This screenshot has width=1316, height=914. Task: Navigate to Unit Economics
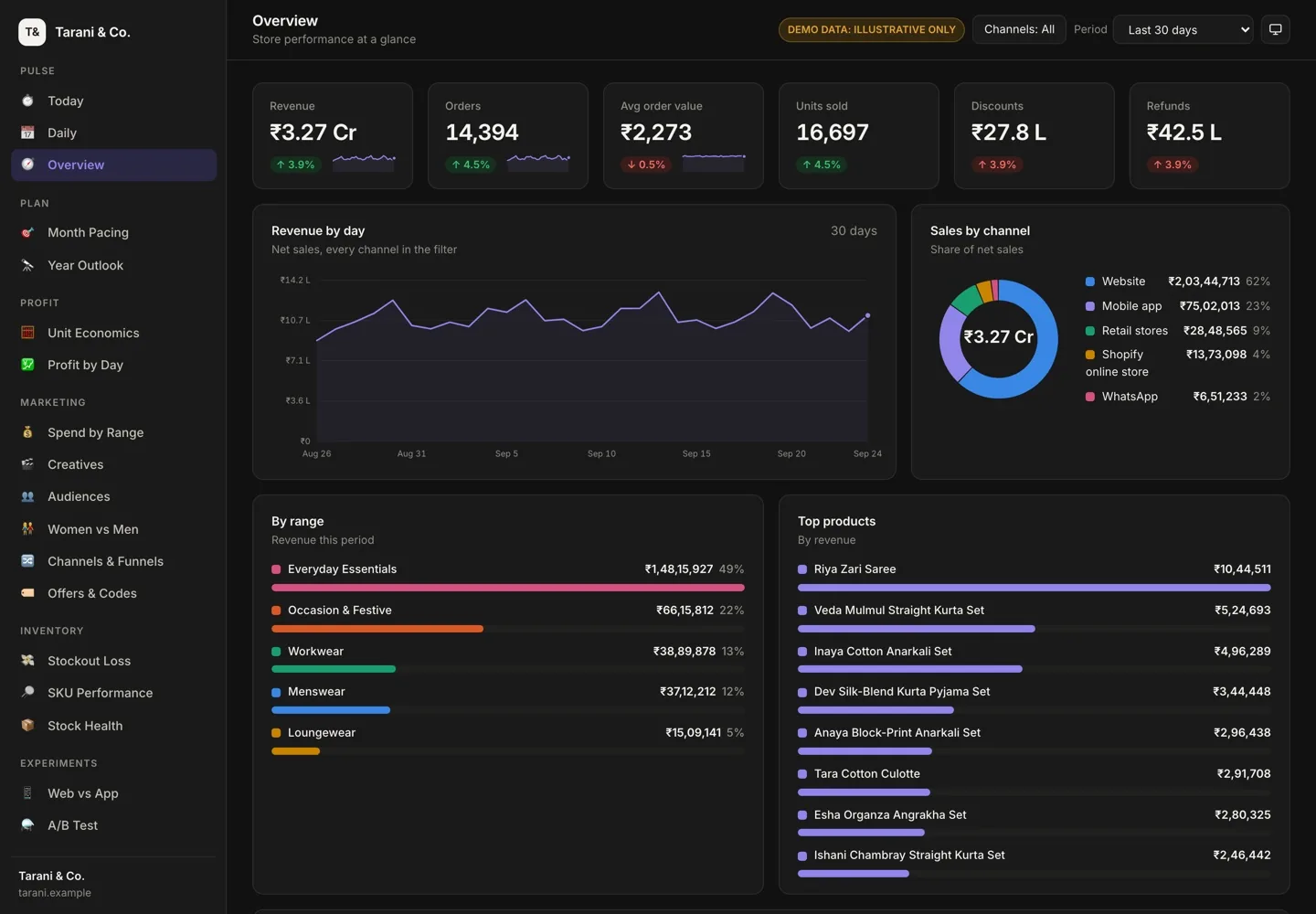pos(113,333)
